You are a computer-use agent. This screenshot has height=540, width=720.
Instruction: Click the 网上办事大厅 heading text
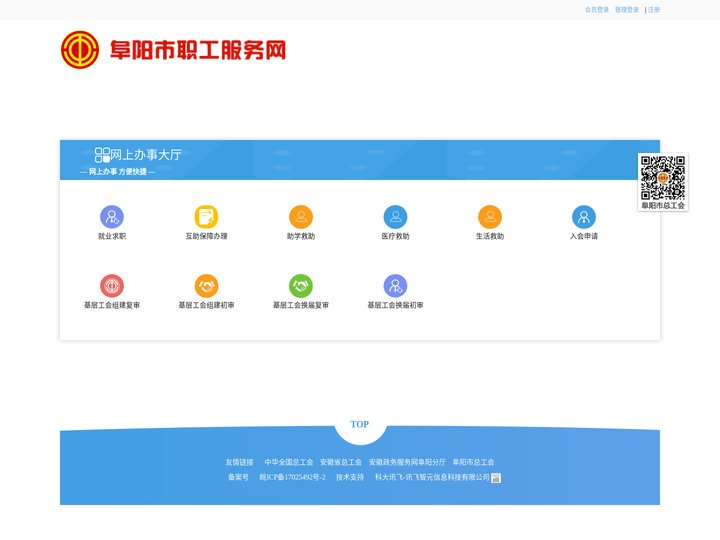pos(146,155)
